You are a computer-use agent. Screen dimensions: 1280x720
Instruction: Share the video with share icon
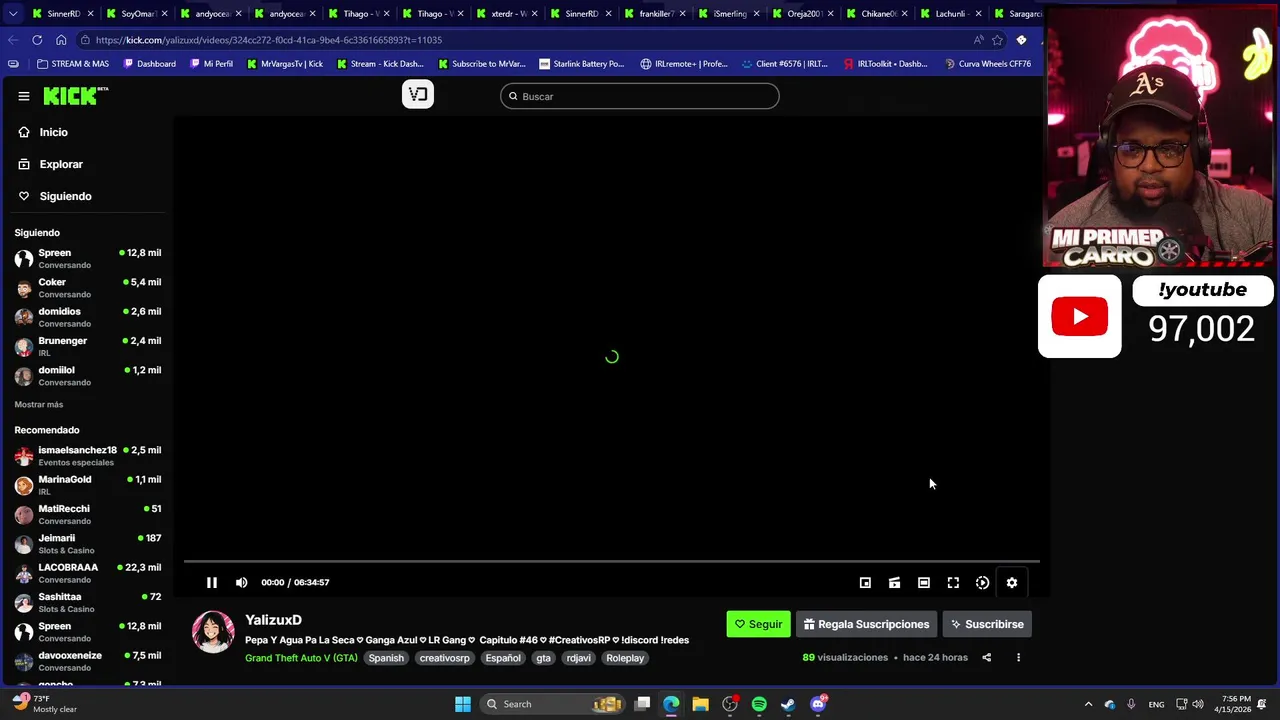[986, 657]
